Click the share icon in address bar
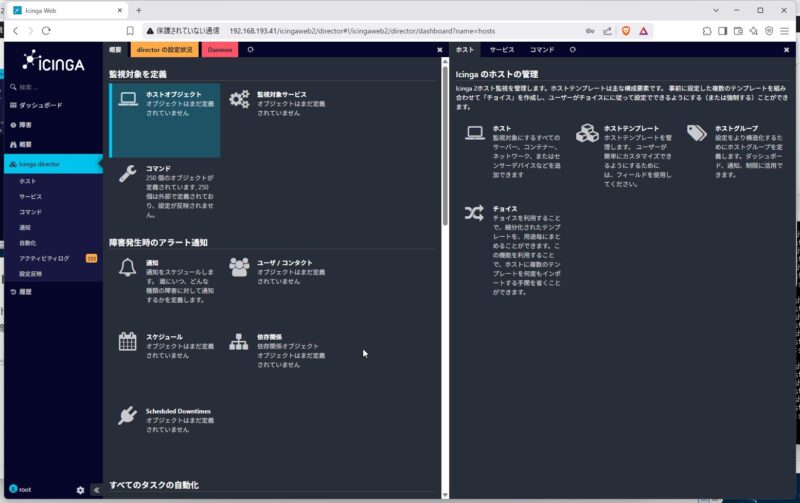 [x=607, y=31]
